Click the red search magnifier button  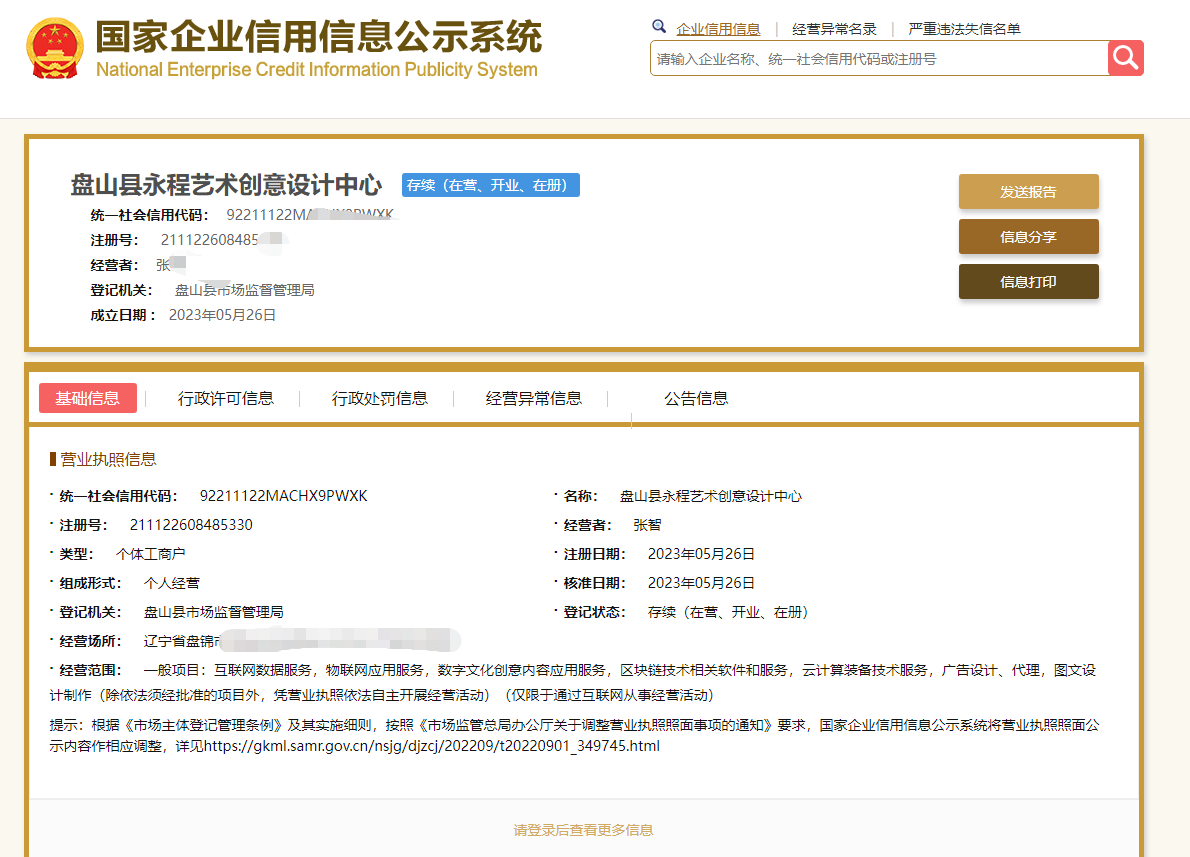(1125, 58)
